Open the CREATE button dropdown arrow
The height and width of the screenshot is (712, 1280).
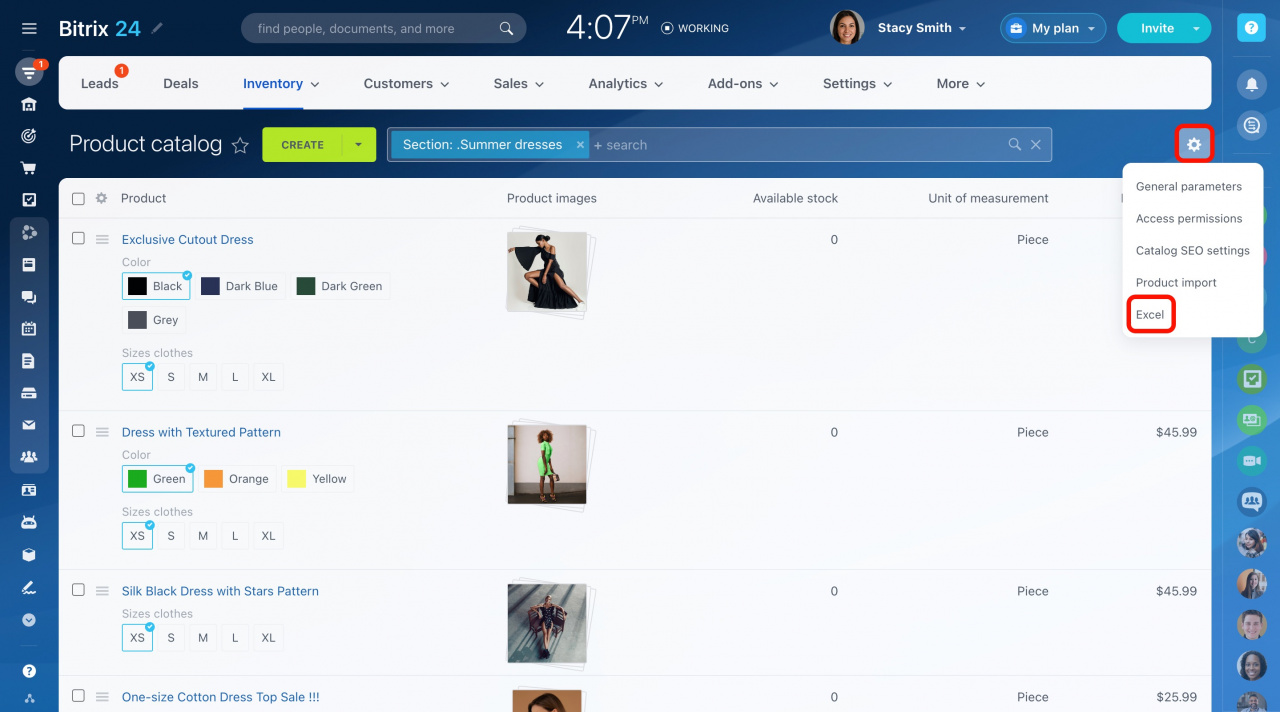click(x=359, y=145)
